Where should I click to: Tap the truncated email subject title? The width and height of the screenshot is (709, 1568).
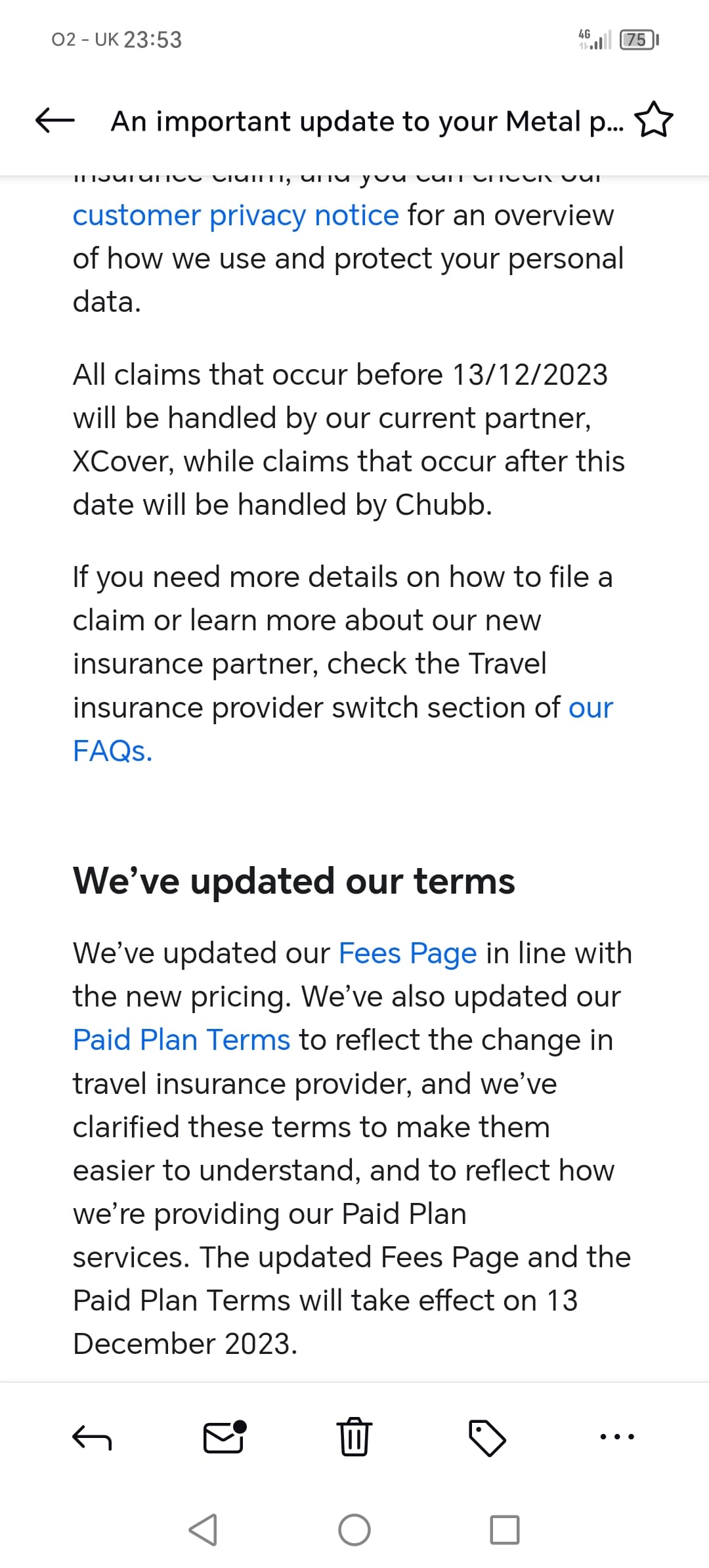point(368,121)
